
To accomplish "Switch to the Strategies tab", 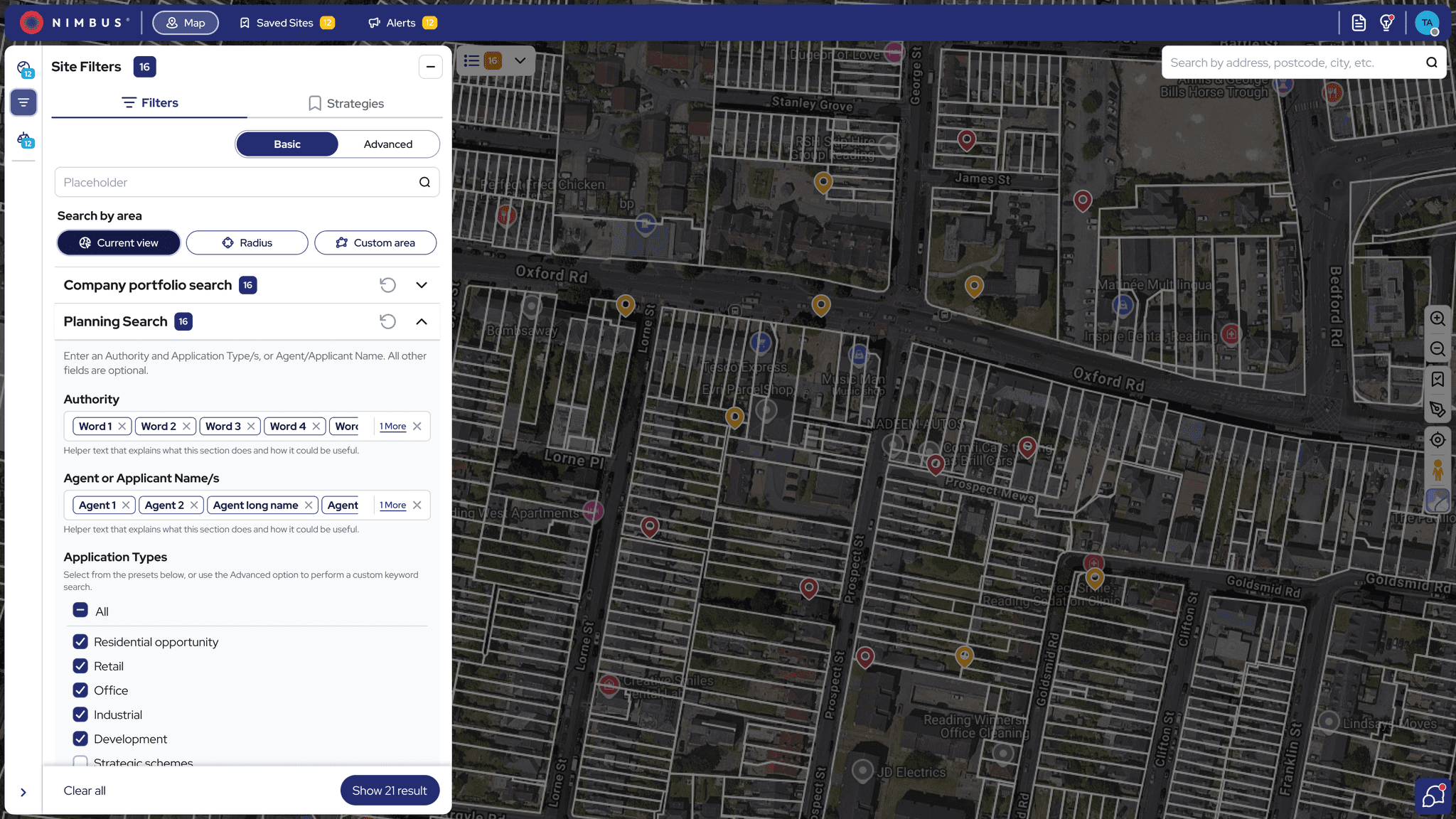I will pos(346,103).
